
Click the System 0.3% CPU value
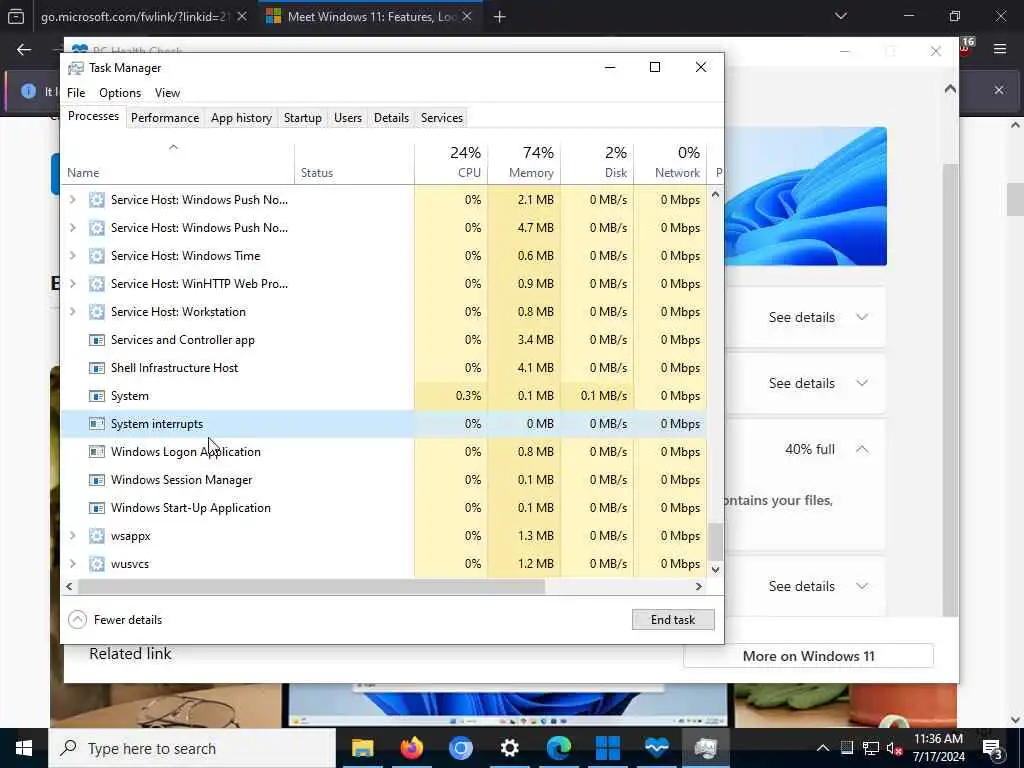tap(468, 396)
